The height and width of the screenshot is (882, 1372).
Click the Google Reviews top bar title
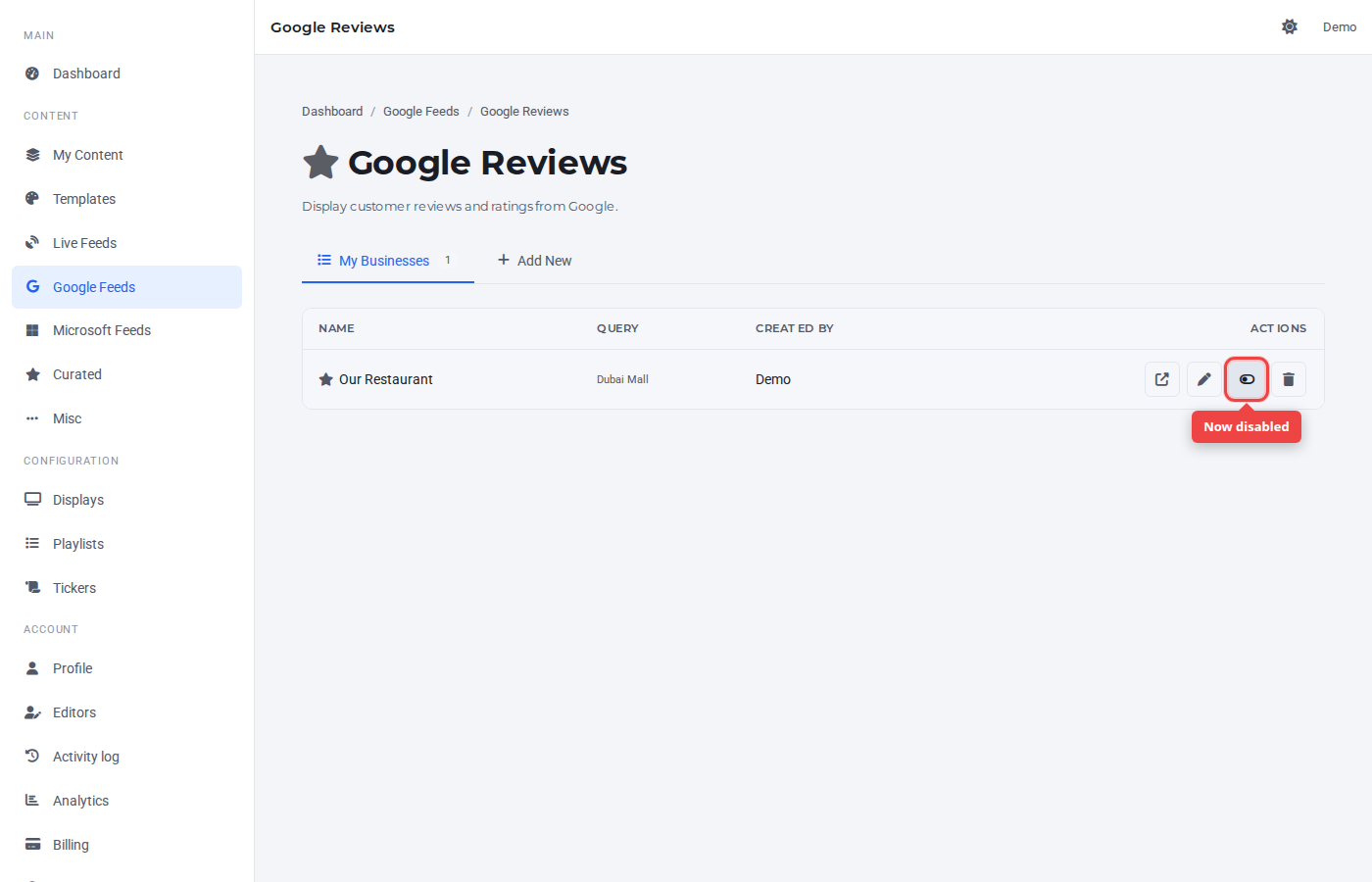332,27
